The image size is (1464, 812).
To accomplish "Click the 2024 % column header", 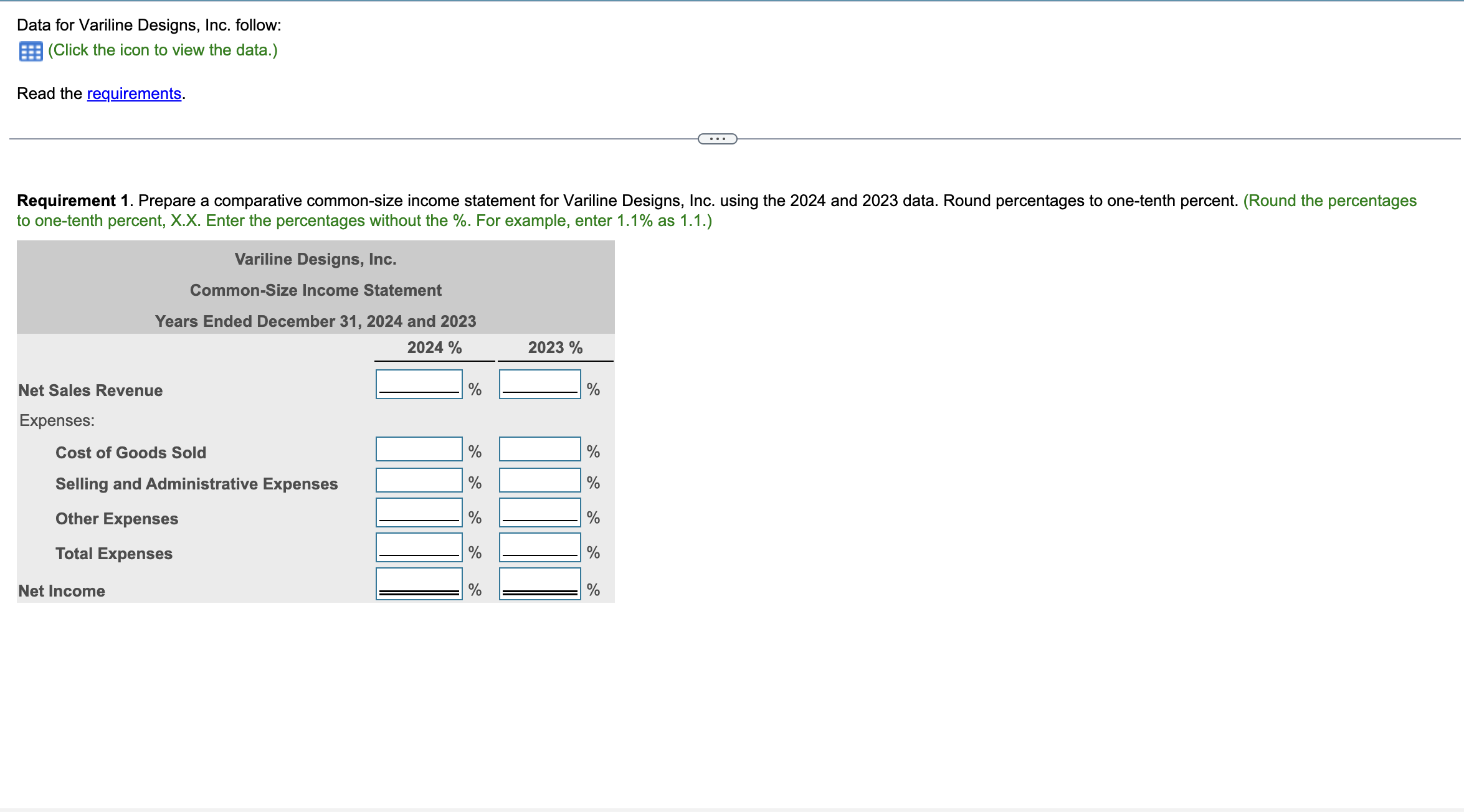I will click(433, 347).
